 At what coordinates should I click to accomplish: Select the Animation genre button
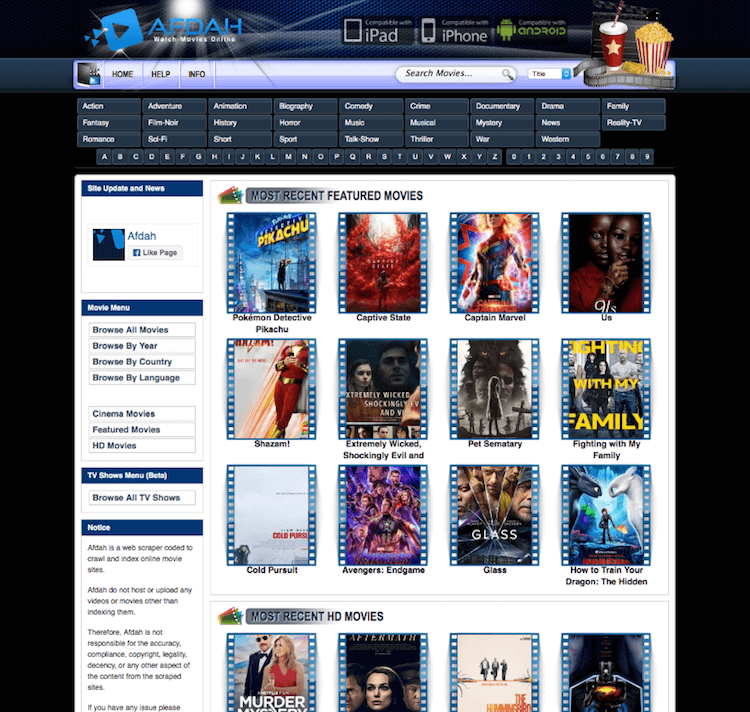240,106
